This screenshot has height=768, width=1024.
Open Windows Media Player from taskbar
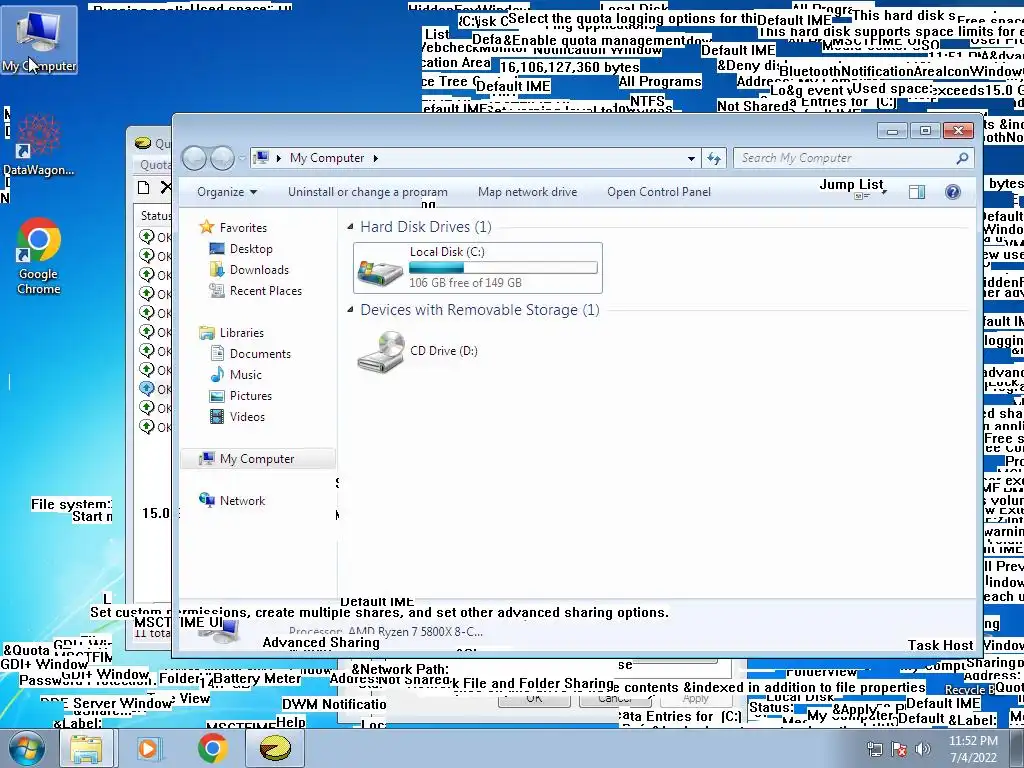pyautogui.click(x=148, y=748)
